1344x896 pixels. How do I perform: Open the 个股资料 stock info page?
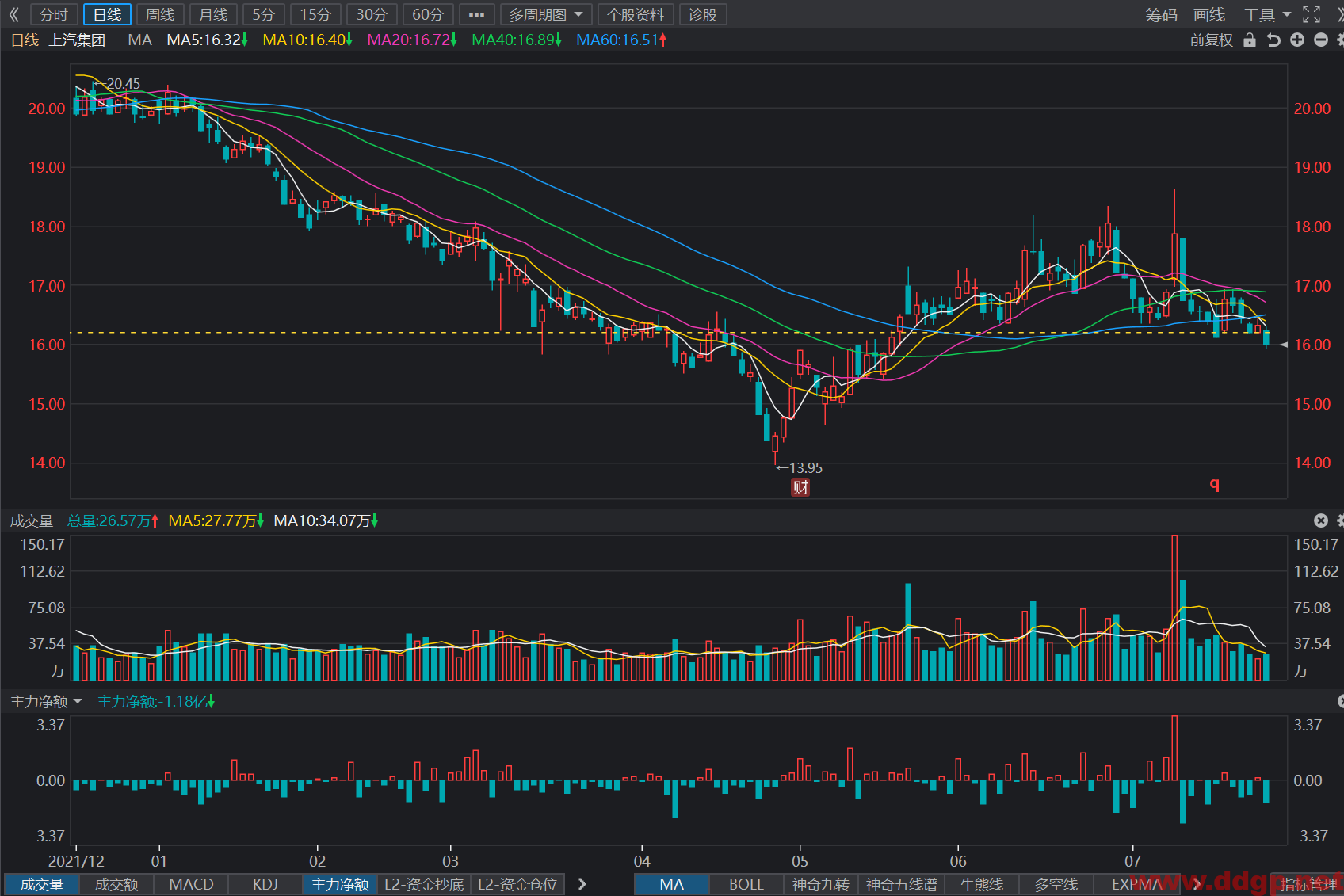coord(636,14)
